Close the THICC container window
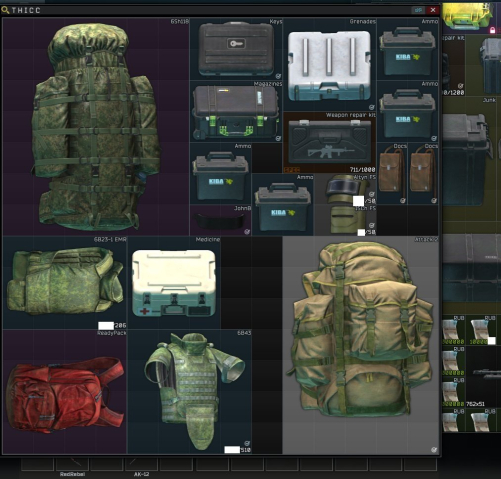This screenshot has height=479, width=501. coord(433,10)
